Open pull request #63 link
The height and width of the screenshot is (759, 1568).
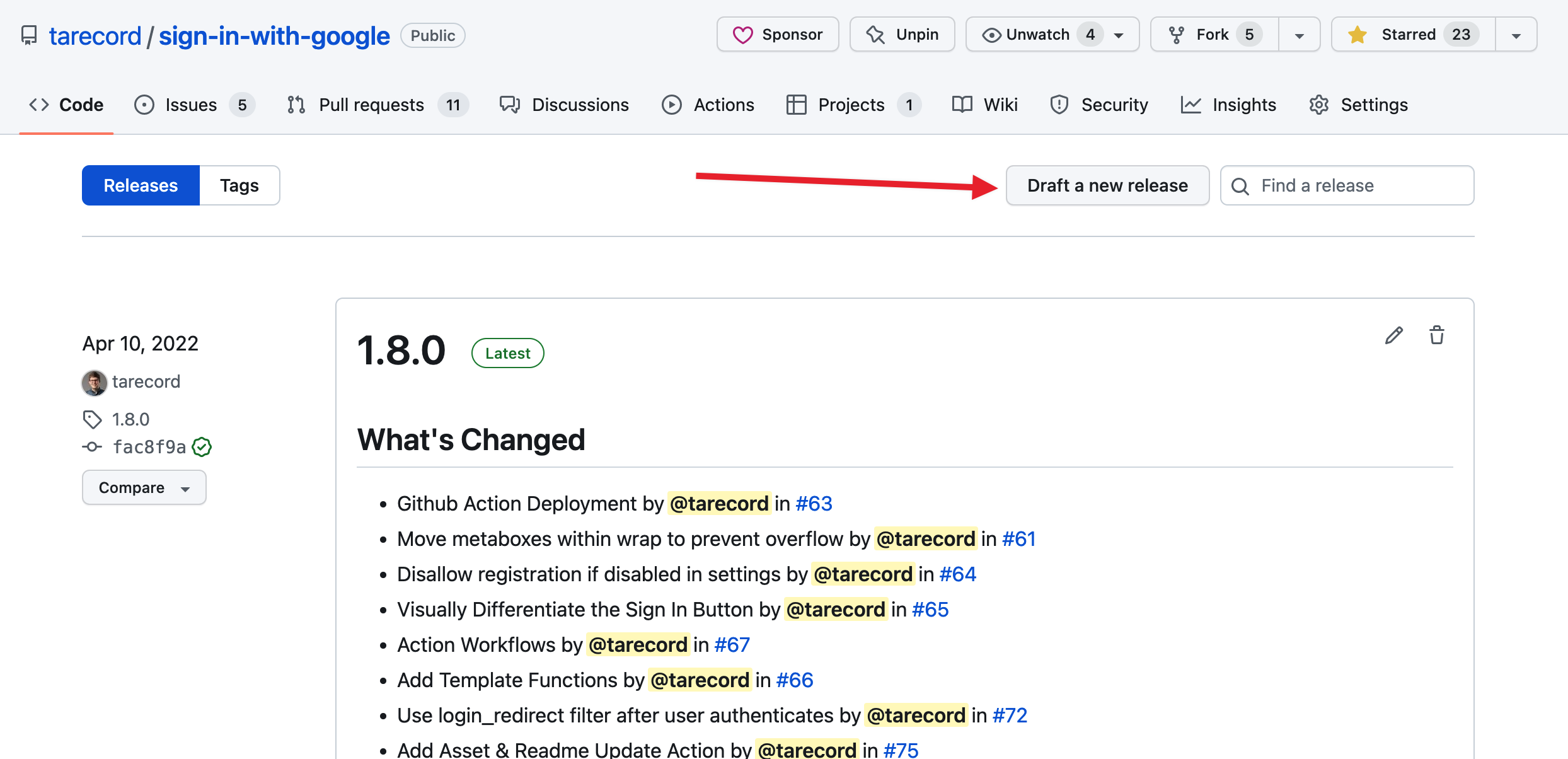coord(814,504)
